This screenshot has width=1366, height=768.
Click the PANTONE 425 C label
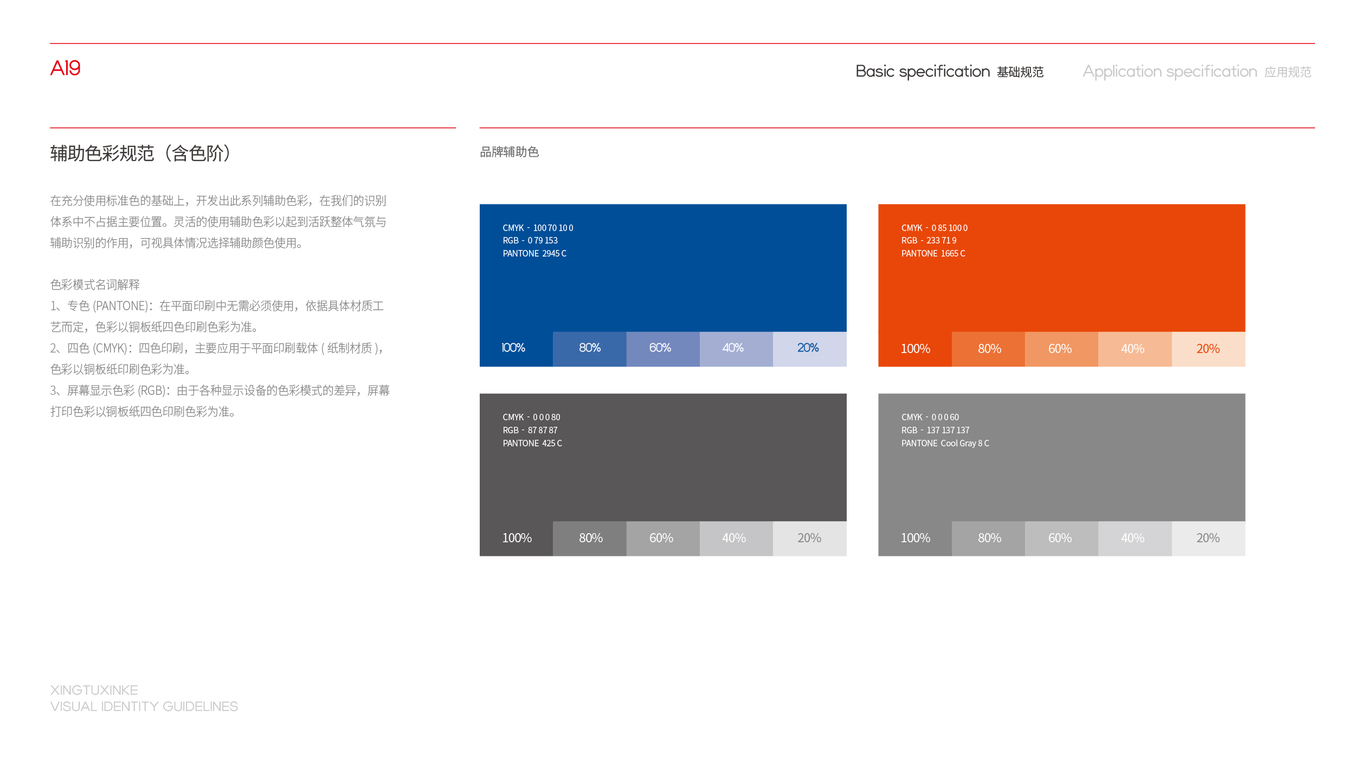532,443
